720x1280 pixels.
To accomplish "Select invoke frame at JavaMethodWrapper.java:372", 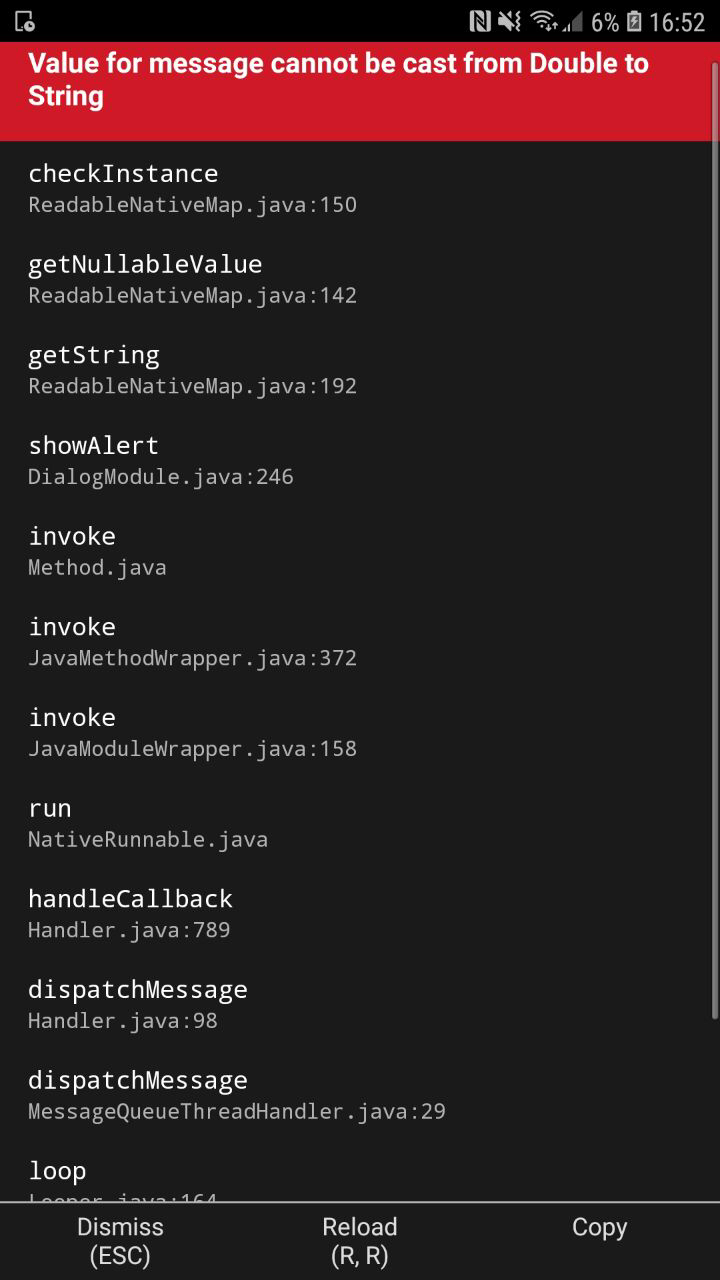I will coord(360,642).
